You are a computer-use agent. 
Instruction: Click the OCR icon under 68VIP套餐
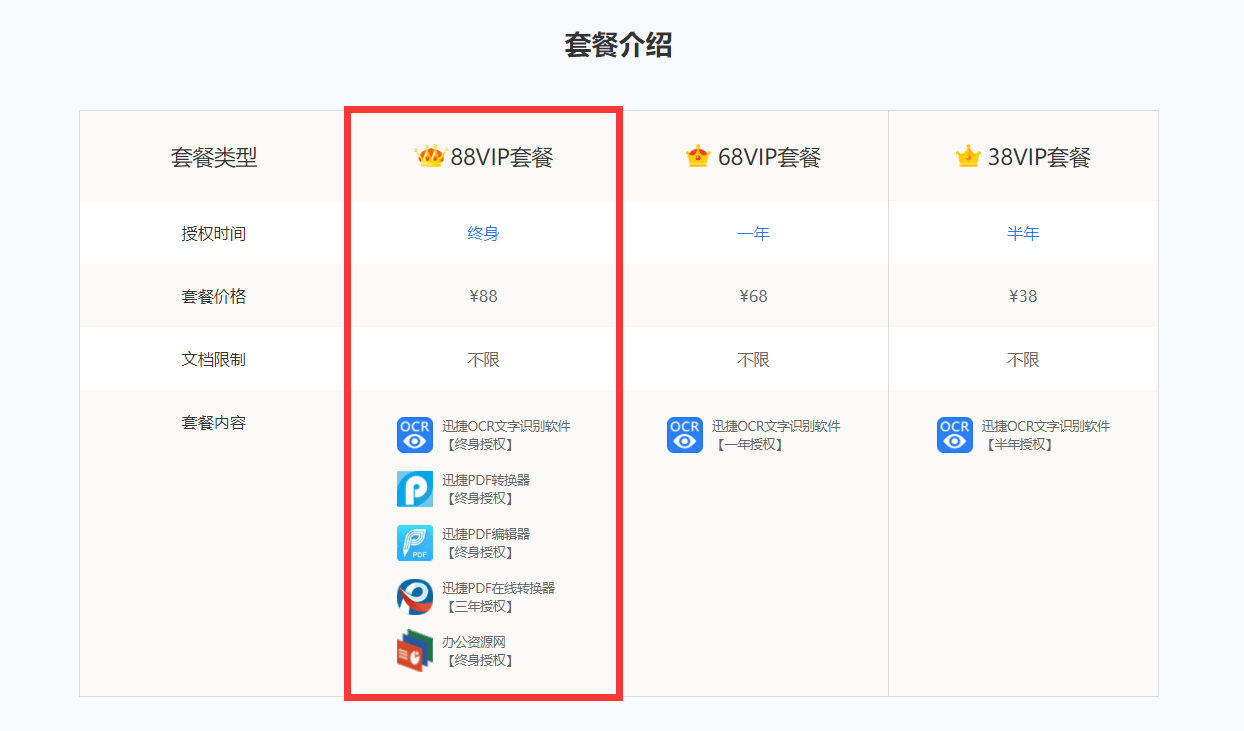684,434
